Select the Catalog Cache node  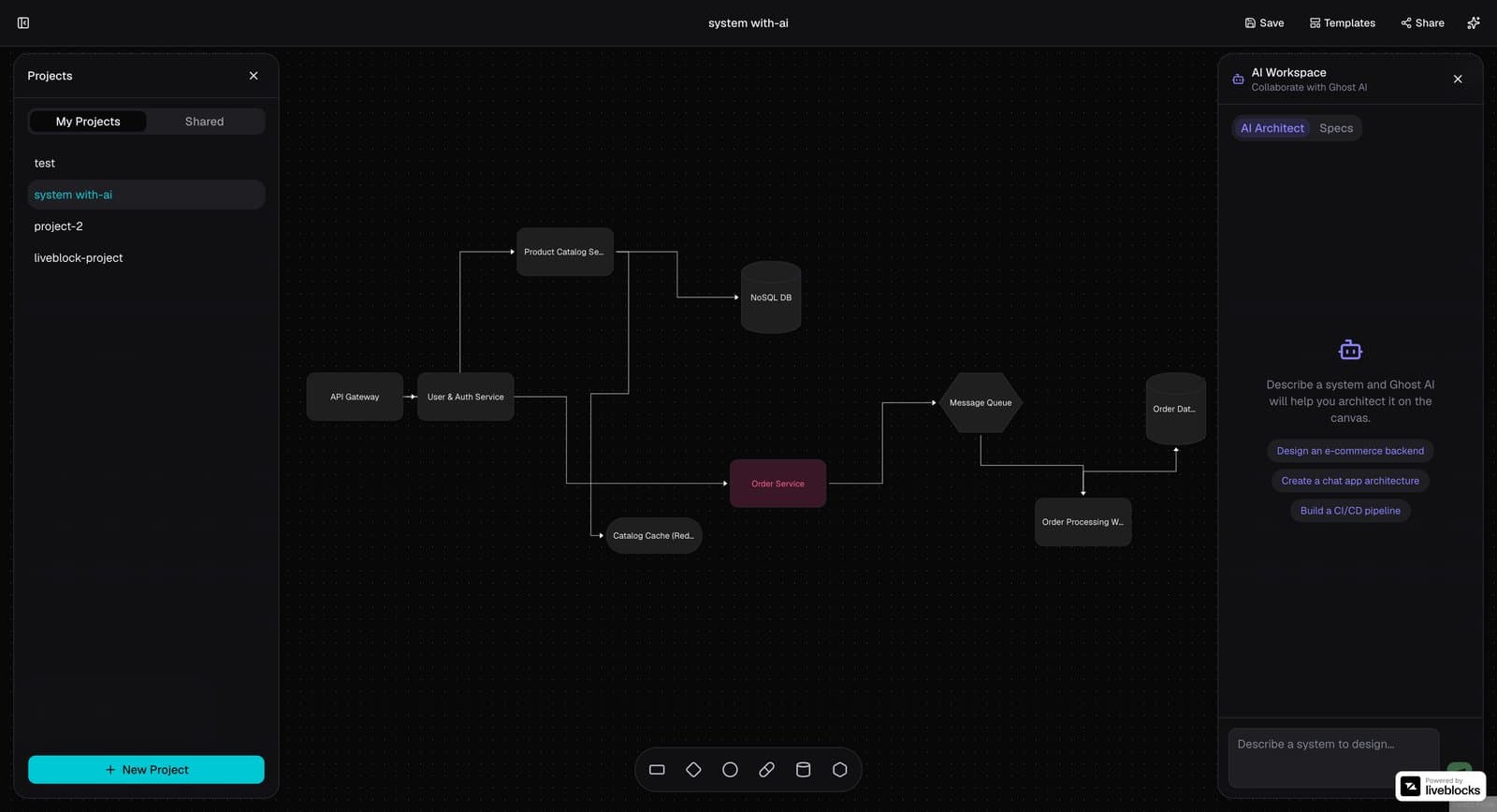(654, 536)
